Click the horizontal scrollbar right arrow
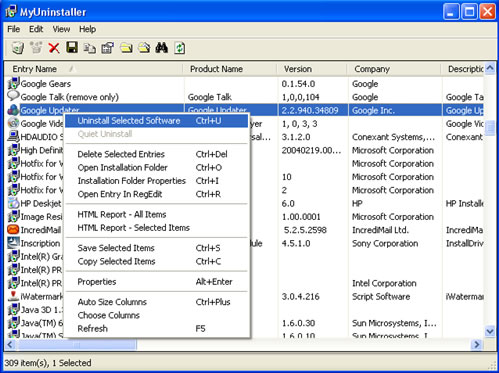The width and height of the screenshot is (499, 373). (x=477, y=344)
